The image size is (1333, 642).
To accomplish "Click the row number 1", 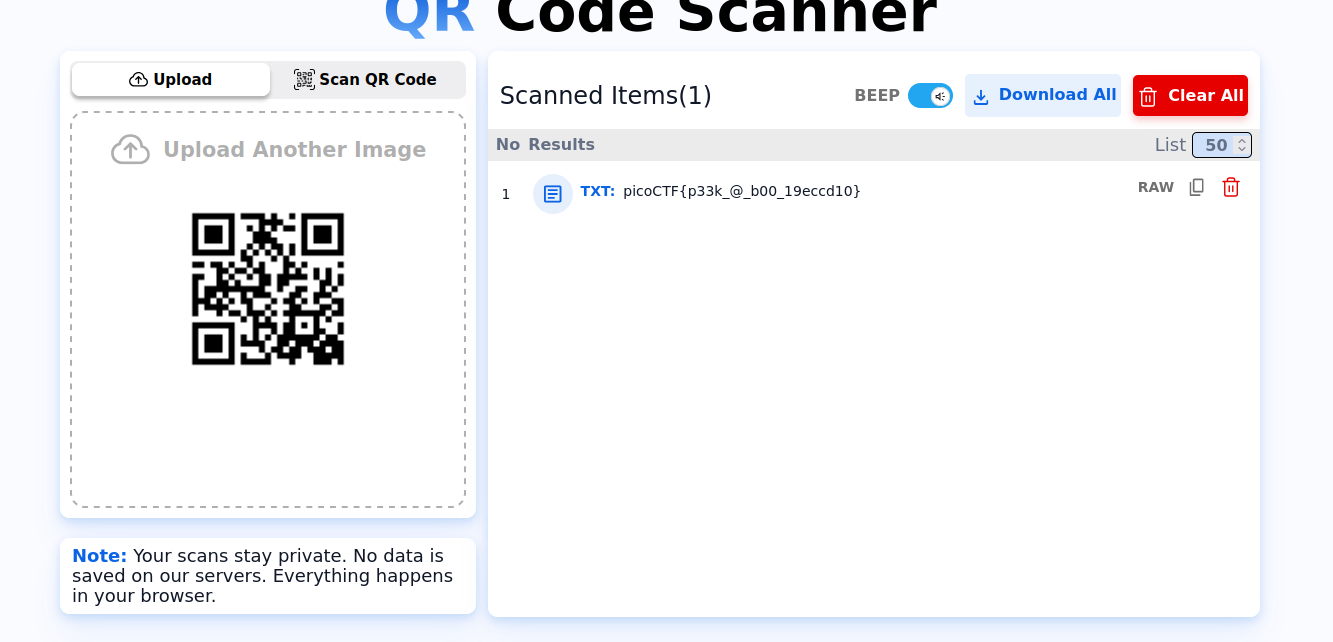I will coord(506,194).
